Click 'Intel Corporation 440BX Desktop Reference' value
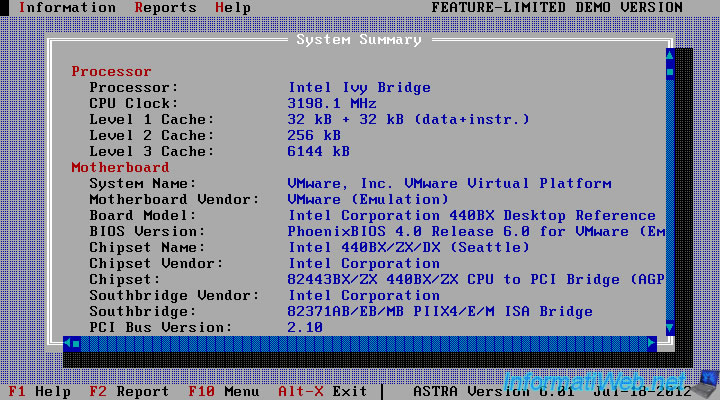This screenshot has height=400, width=720. pos(472,215)
